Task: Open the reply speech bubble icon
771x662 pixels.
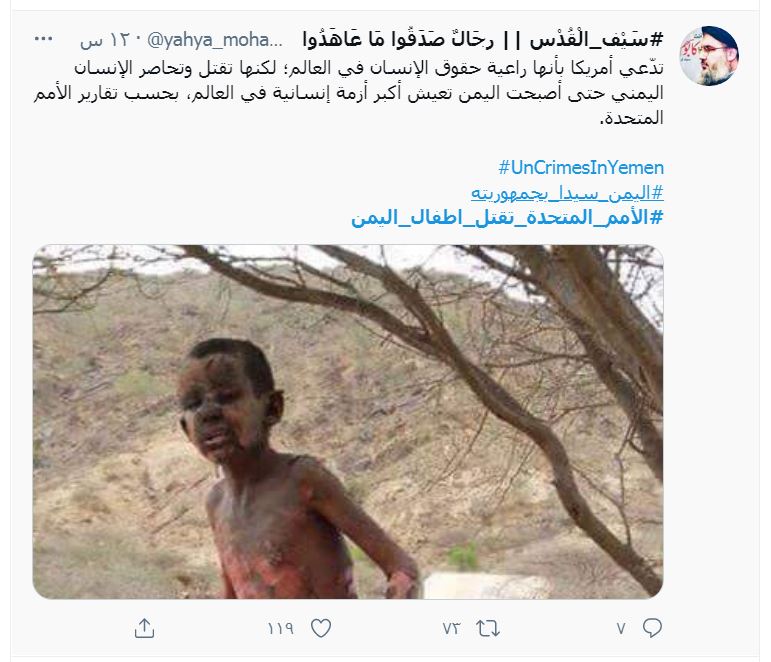Action: 652,628
